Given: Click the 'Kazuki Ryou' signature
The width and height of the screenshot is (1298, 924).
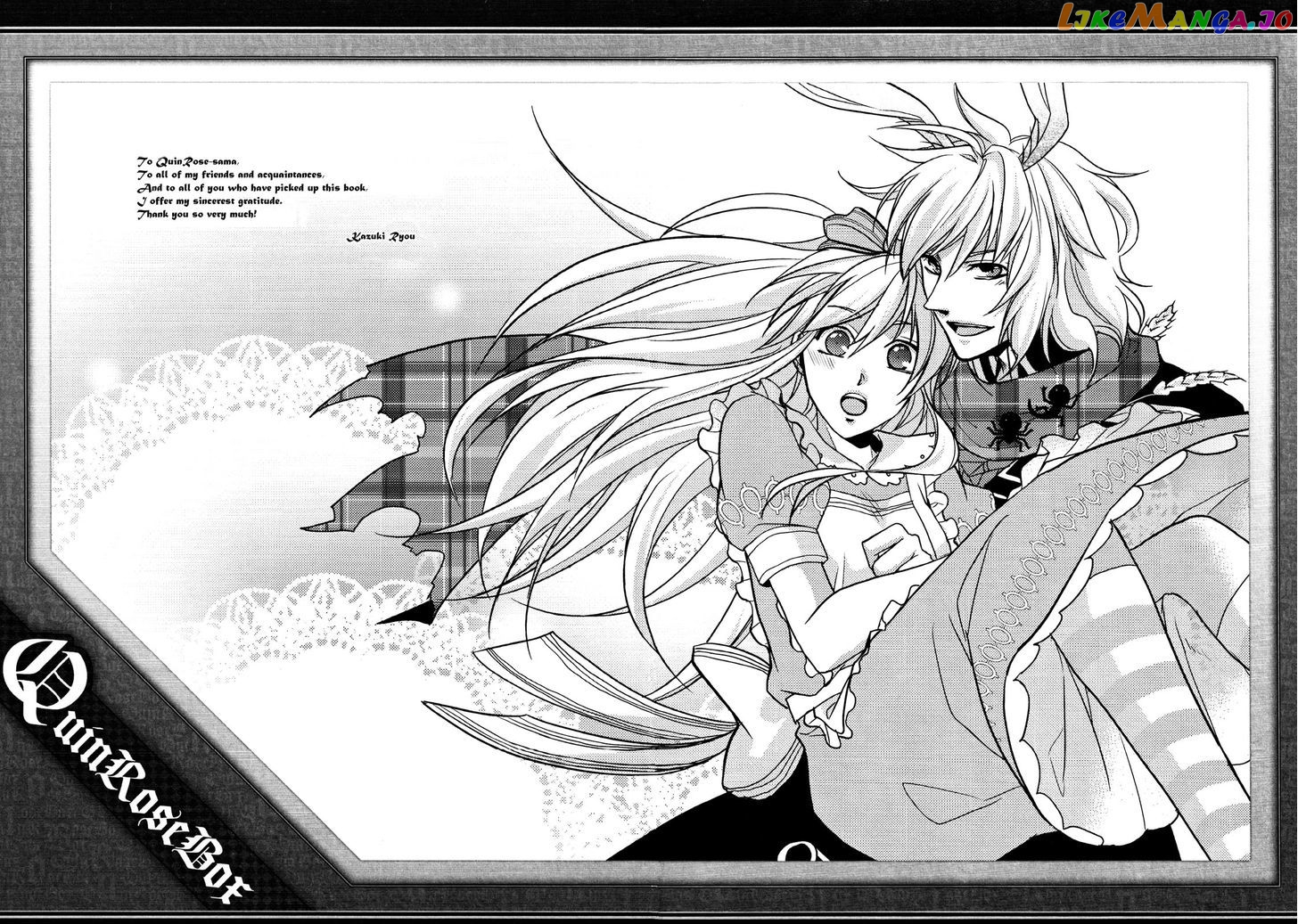Looking at the screenshot, I should click(x=380, y=236).
